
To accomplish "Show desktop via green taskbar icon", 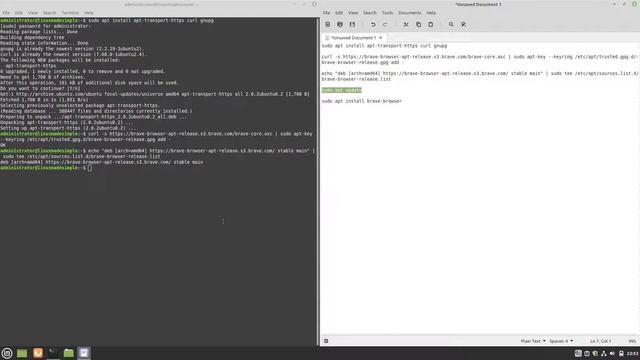I will click(x=22, y=353).
